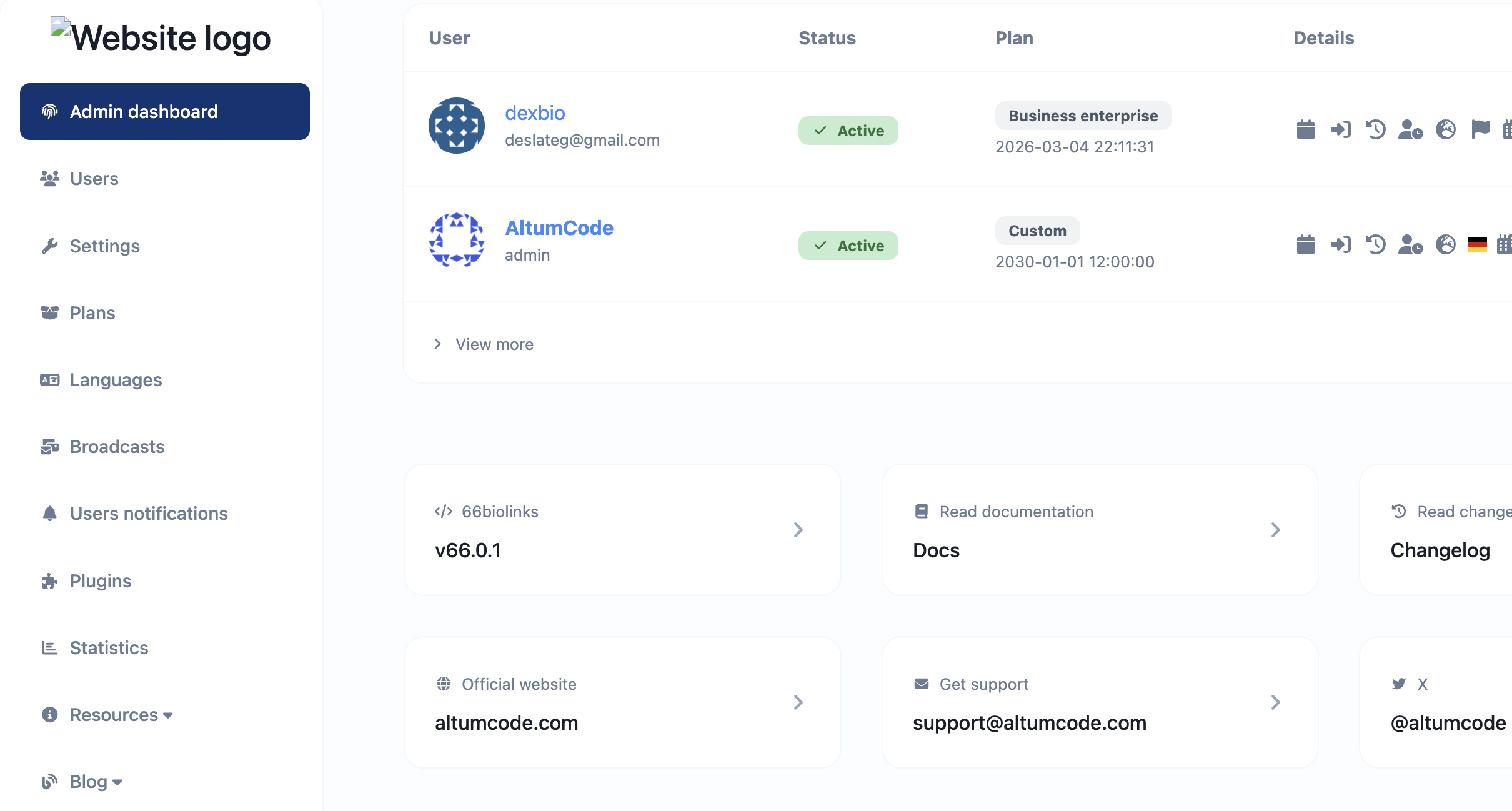This screenshot has height=811, width=1512.
Task: Go to Admin dashboard
Action: 165,111
